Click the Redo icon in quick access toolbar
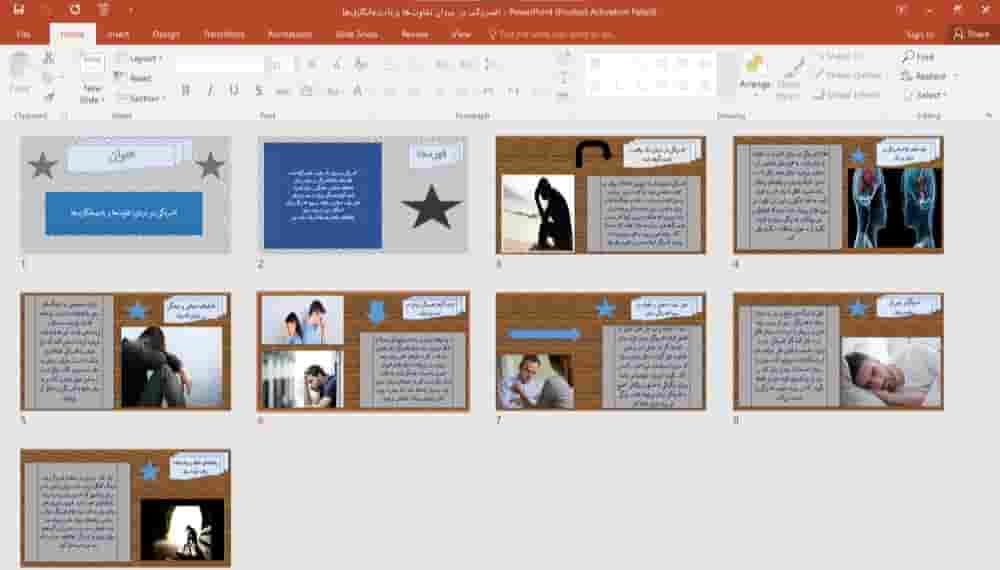 [x=76, y=9]
